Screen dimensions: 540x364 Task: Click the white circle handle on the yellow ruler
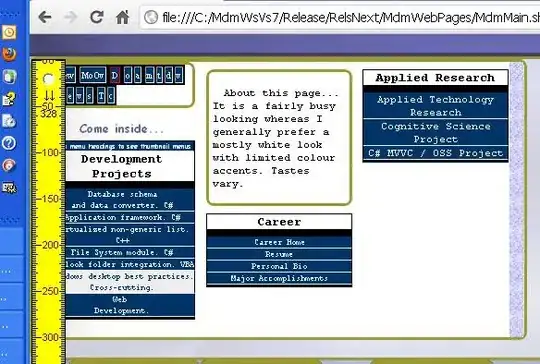[x=49, y=79]
